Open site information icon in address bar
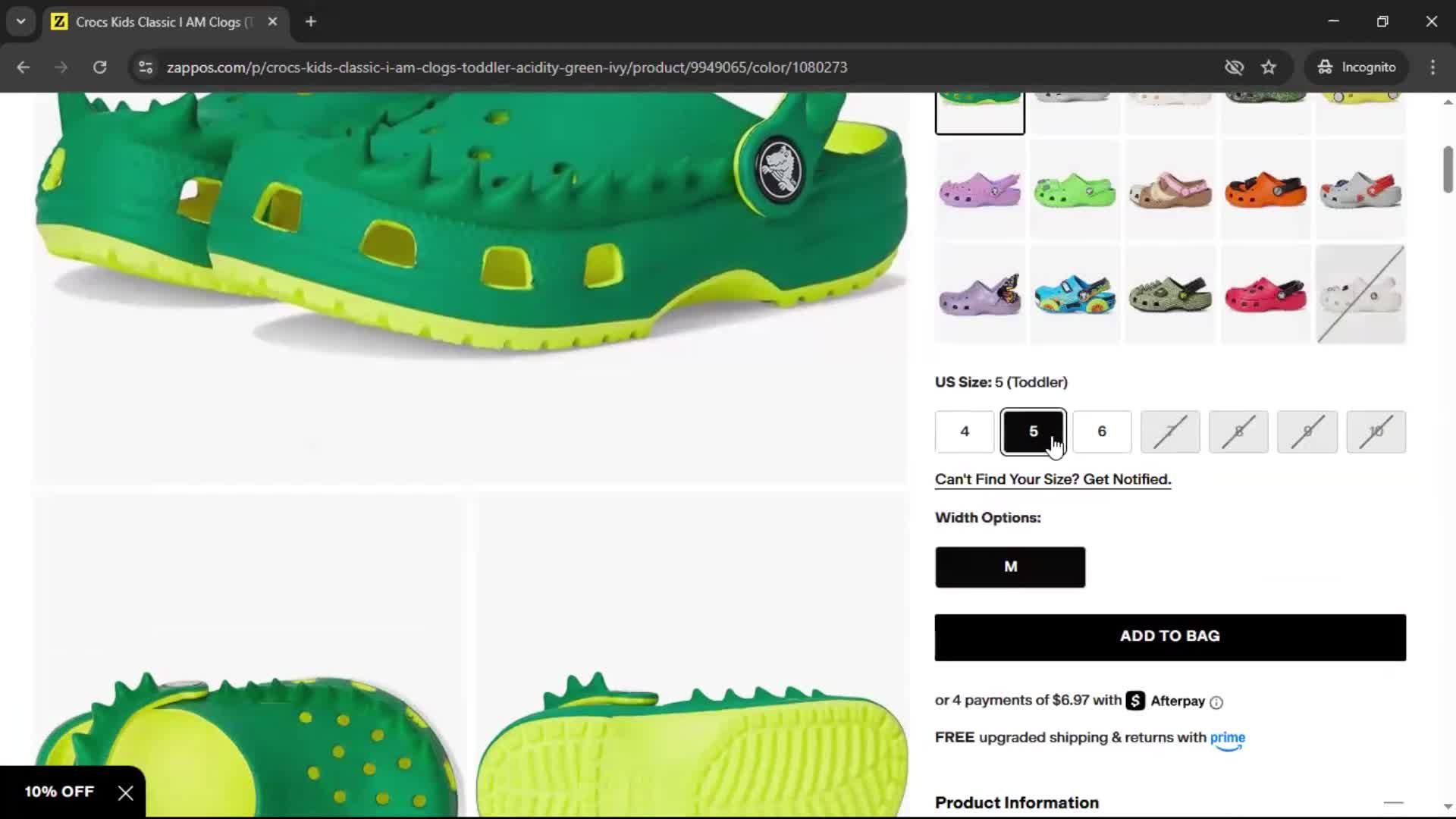1456x819 pixels. [x=146, y=67]
